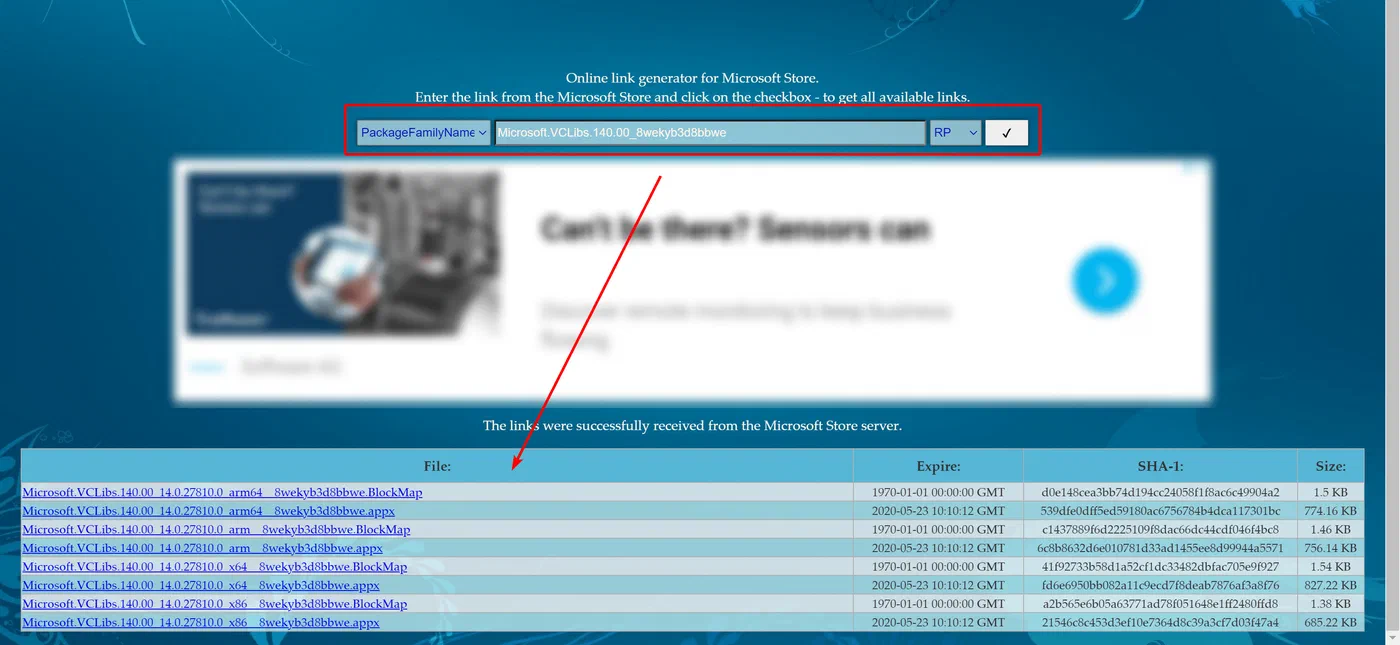Open the PackageFamilyName type dropdown

tap(423, 133)
